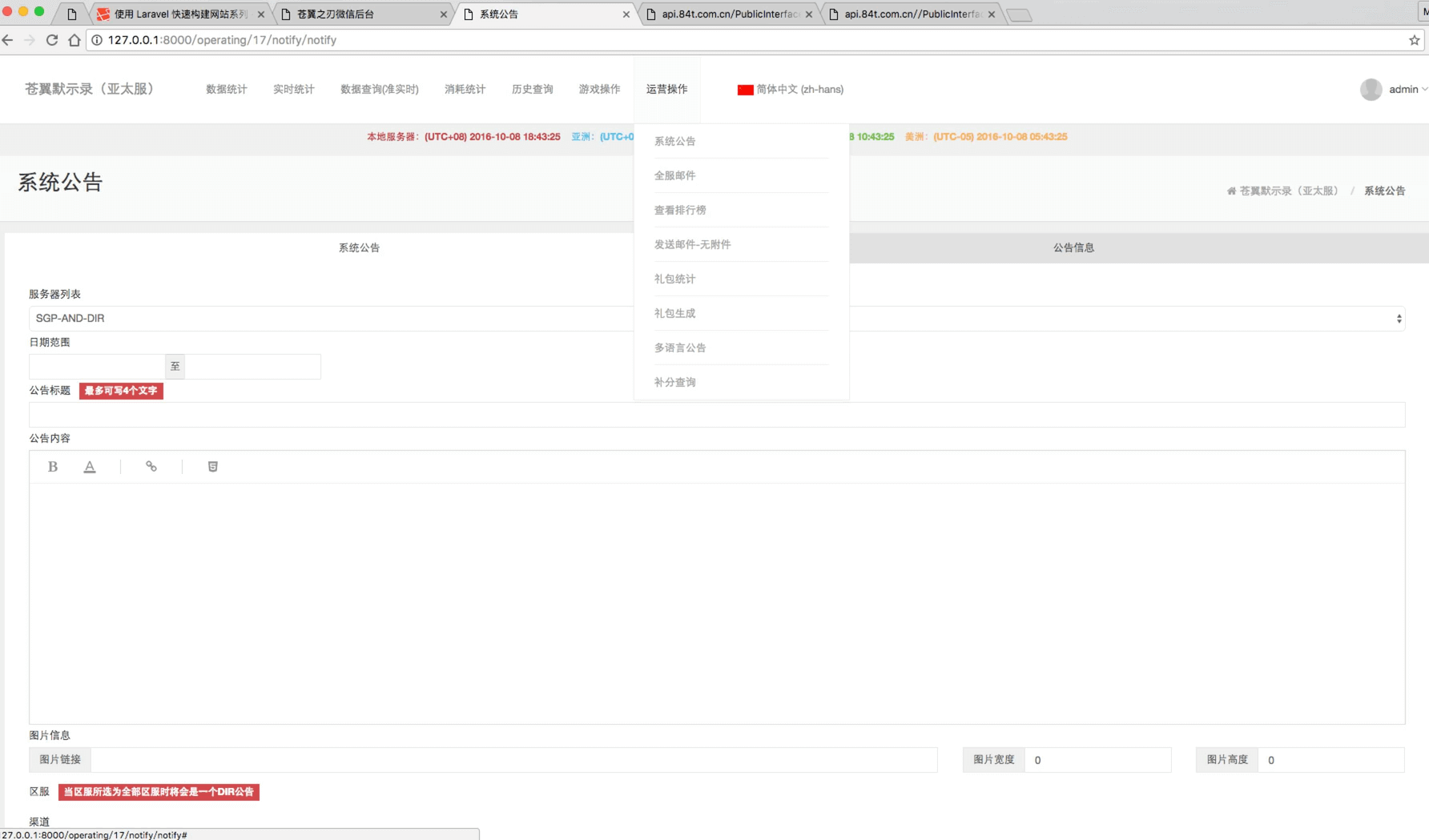
Task: Select 多语言公告 menu entry
Action: pos(680,348)
